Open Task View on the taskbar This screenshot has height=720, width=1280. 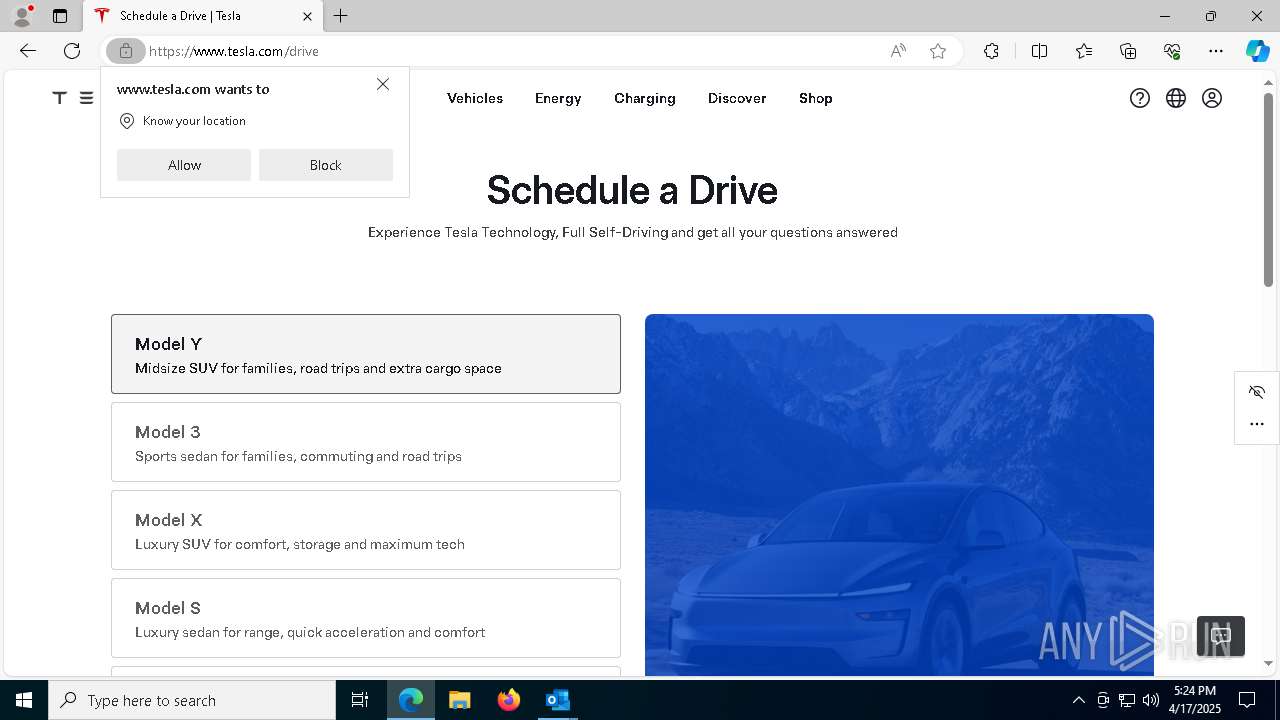coord(360,700)
